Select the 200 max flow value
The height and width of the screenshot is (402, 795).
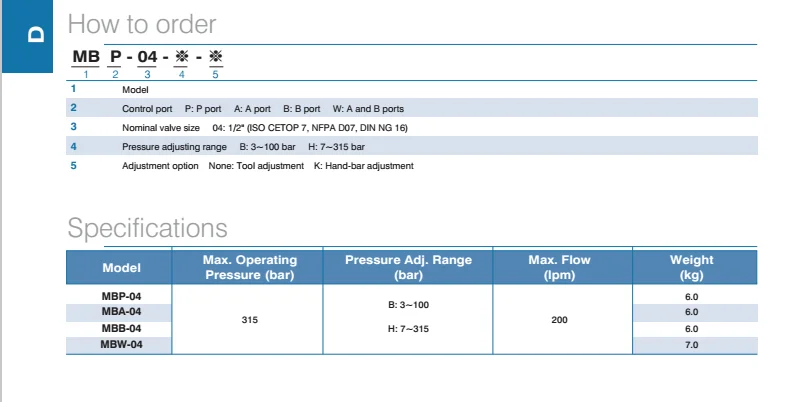559,321
